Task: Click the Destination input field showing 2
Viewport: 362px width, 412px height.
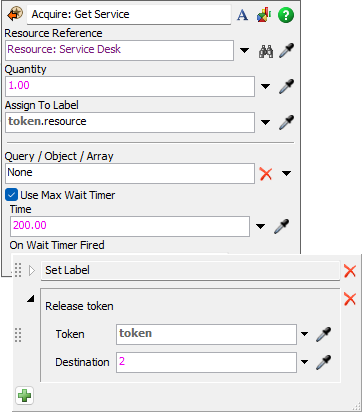Action: coord(206,362)
